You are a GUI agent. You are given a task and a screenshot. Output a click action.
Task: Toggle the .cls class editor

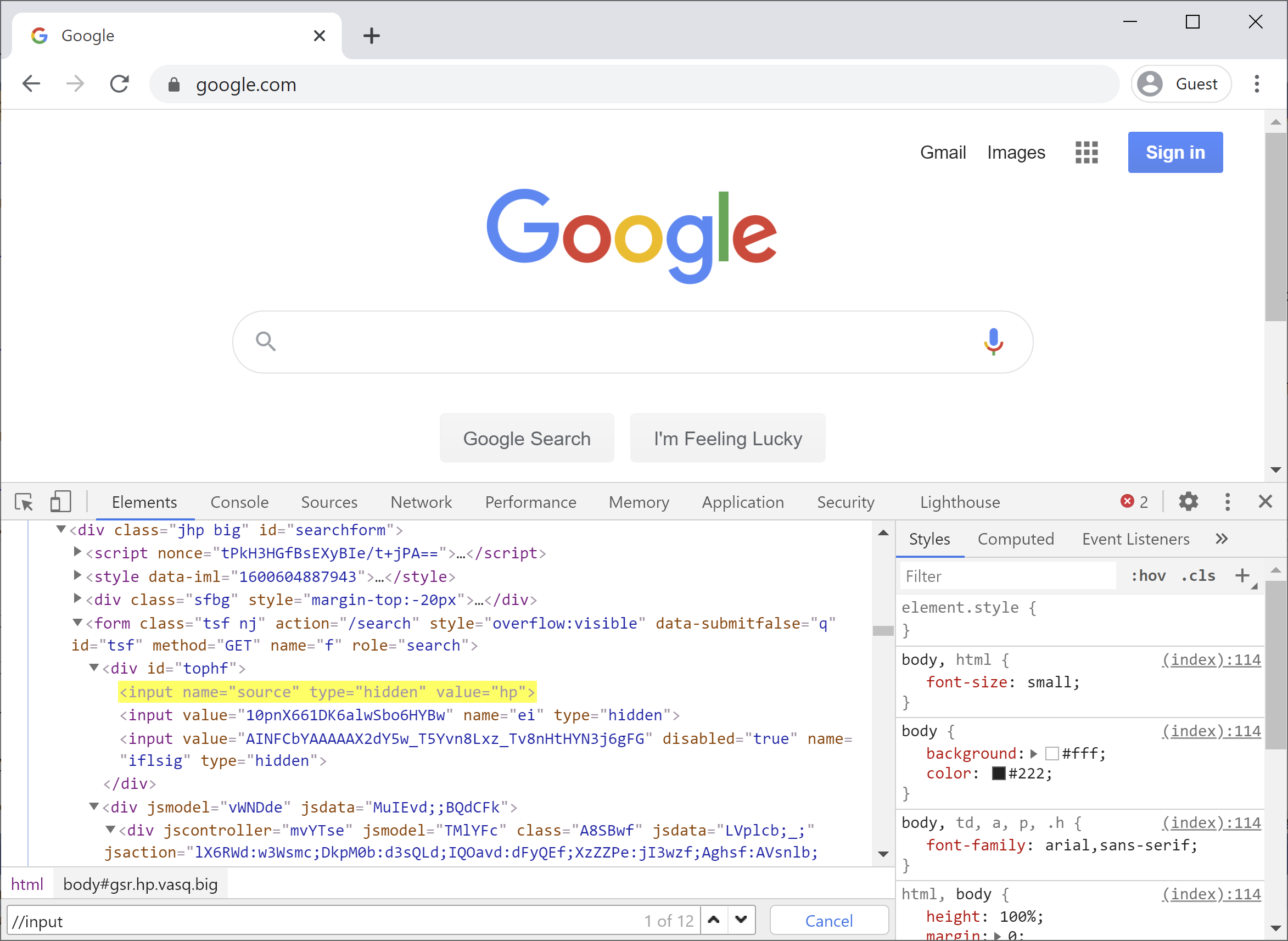click(x=1199, y=576)
